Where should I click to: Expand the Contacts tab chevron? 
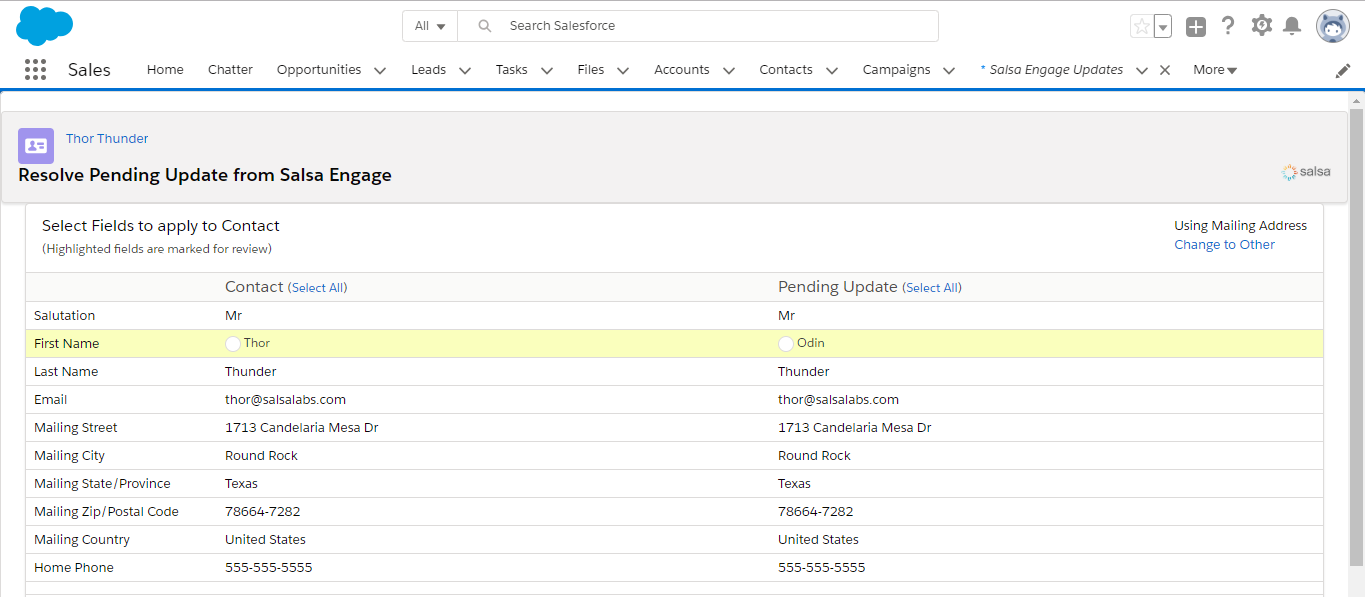[x=832, y=70]
